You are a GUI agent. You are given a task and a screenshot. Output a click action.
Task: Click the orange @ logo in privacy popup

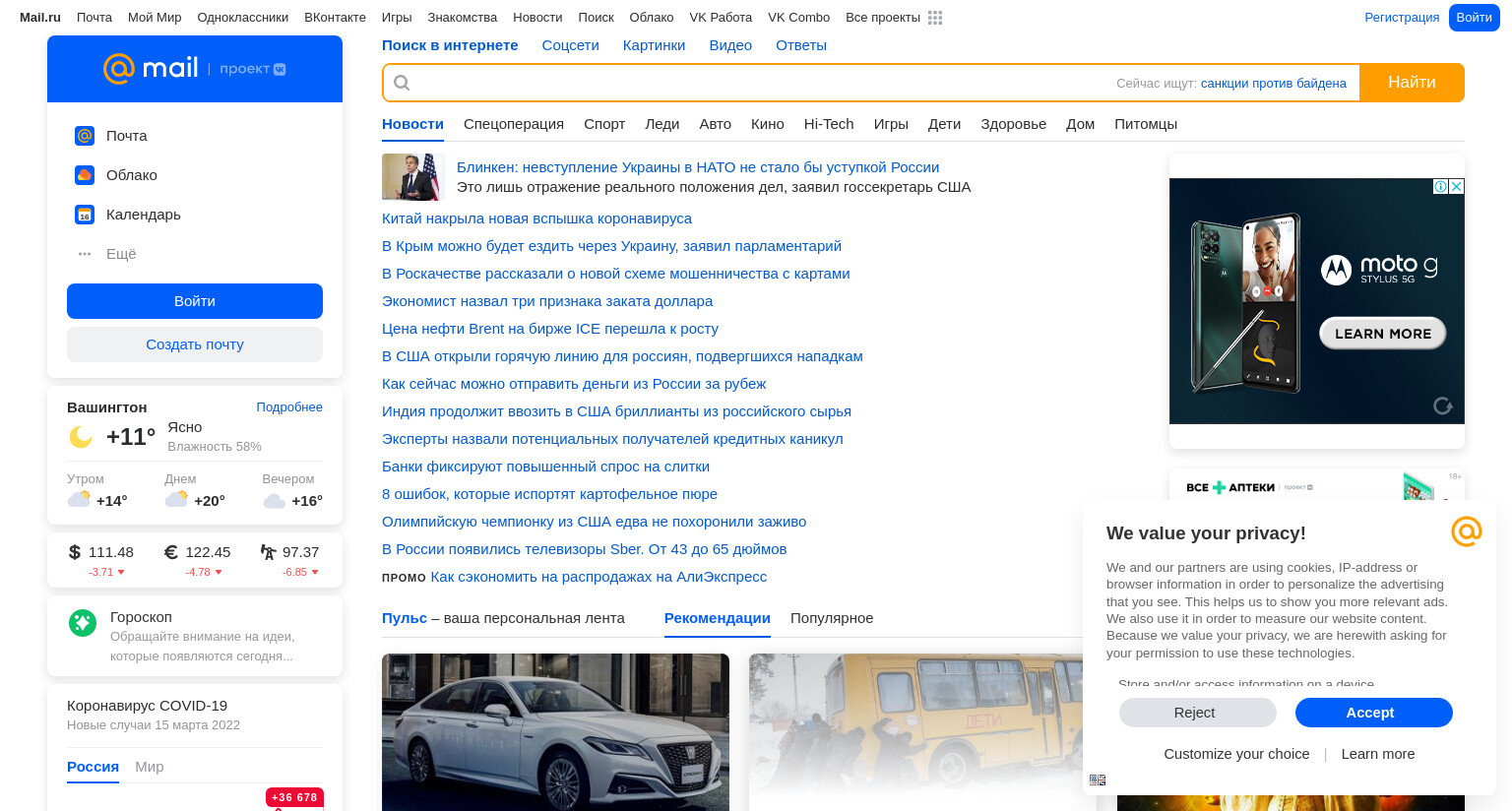click(1467, 531)
